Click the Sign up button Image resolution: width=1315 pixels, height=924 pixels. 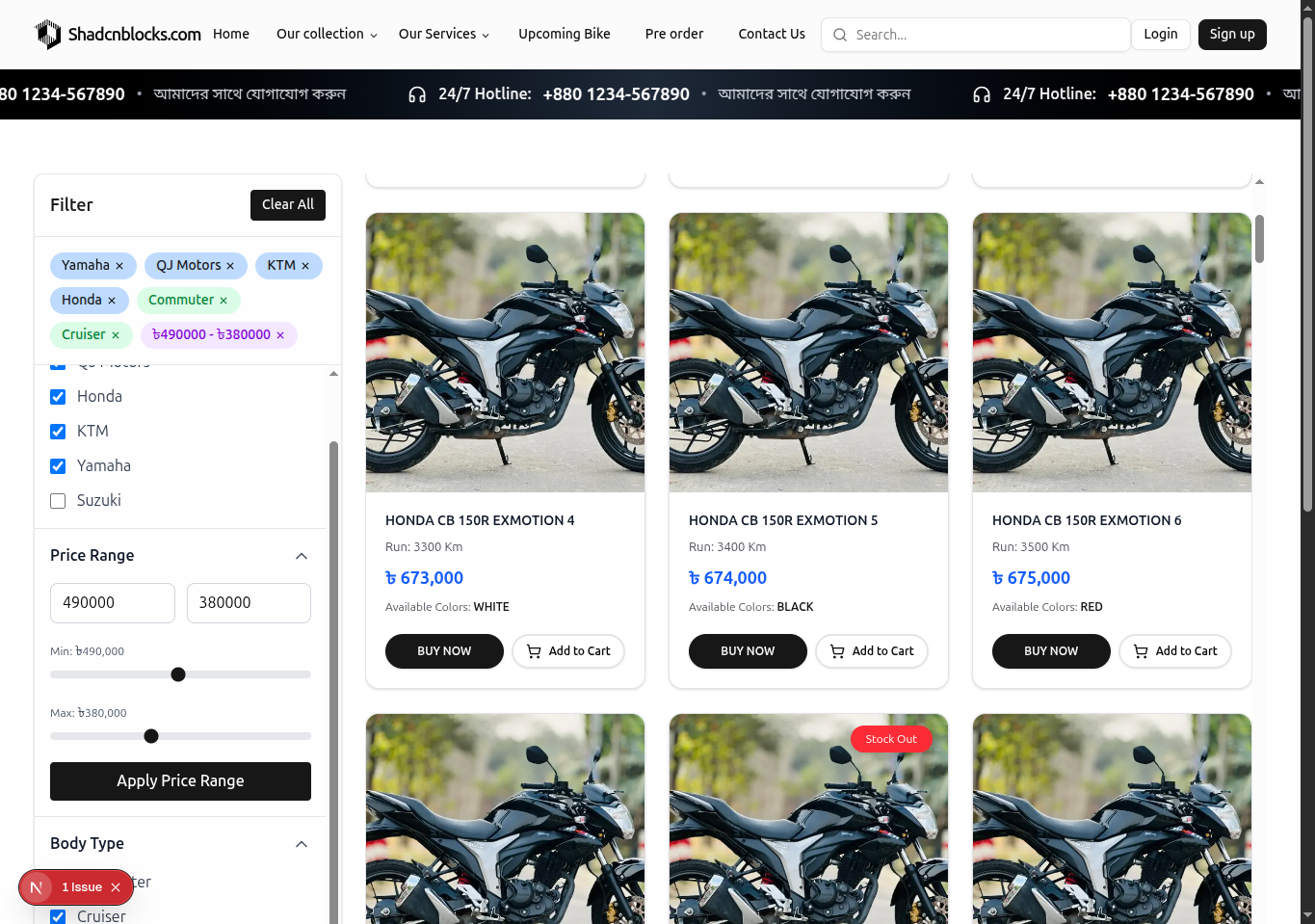pos(1232,34)
